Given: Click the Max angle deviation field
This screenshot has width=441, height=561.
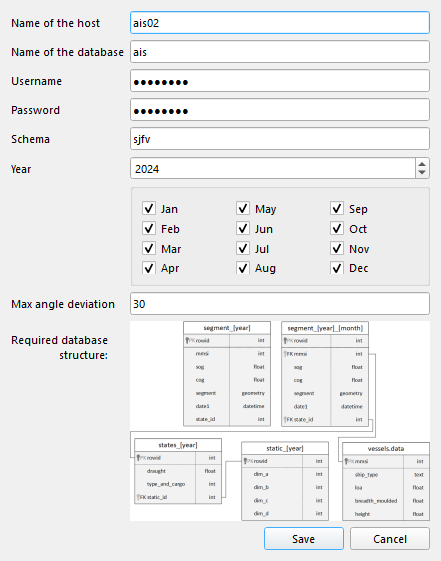Looking at the screenshot, I should pos(280,304).
